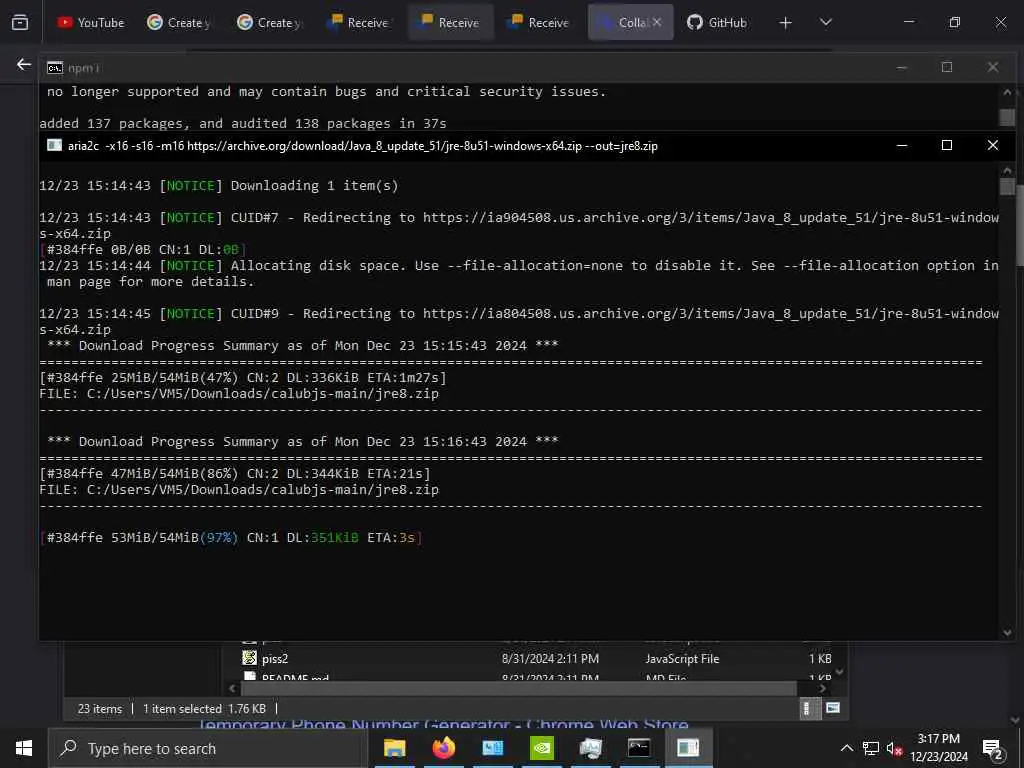Click the aria2c console window title icon
The height and width of the screenshot is (768, 1024).
54,145
